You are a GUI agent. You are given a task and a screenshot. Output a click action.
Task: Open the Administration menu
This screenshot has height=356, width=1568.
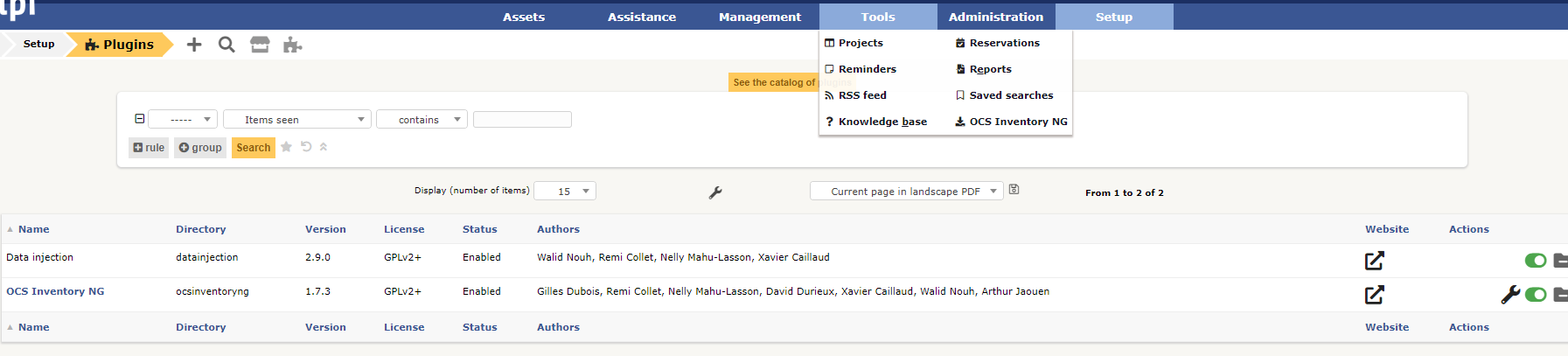point(996,17)
